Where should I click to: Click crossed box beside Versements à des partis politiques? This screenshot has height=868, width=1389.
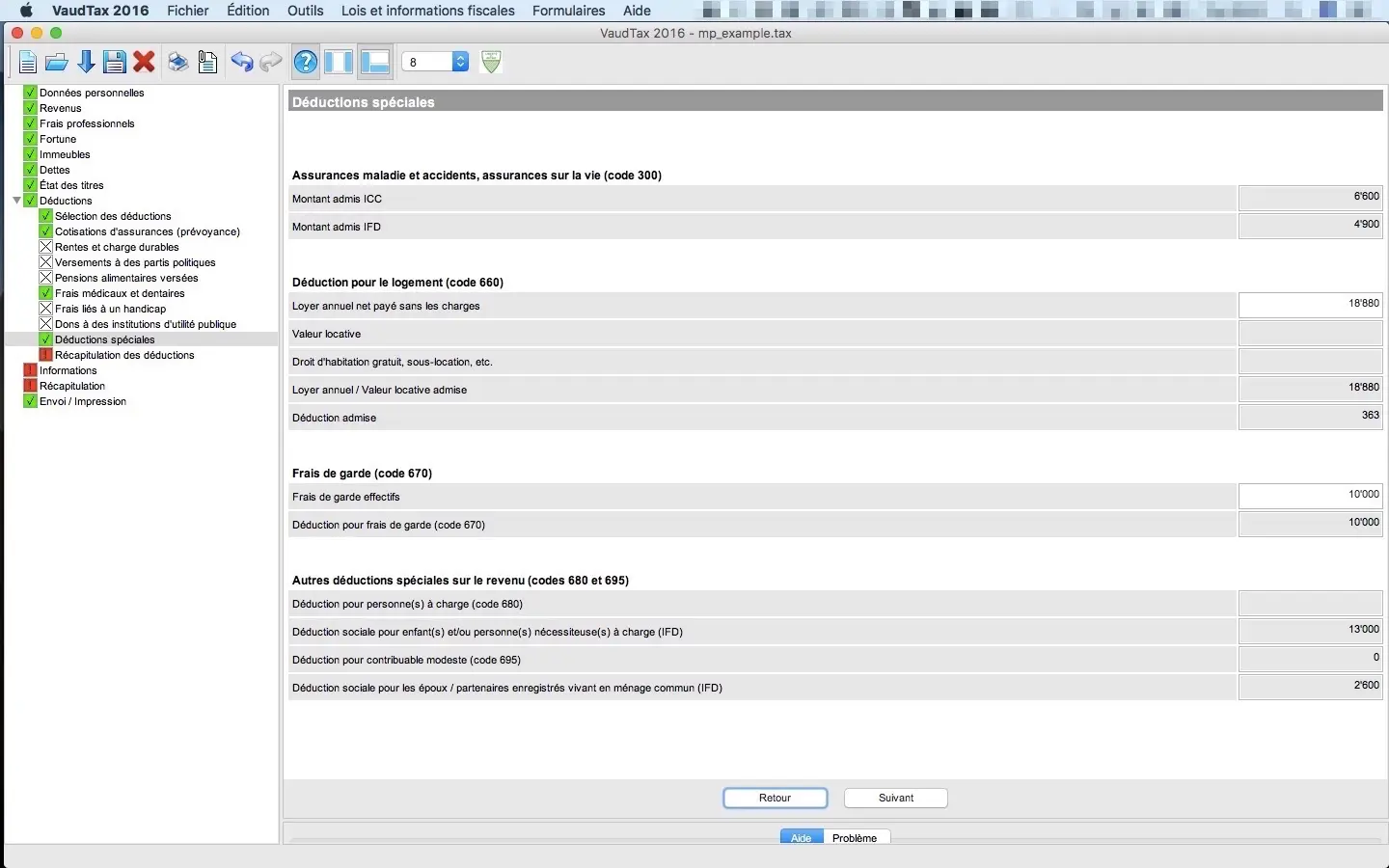[x=45, y=262]
